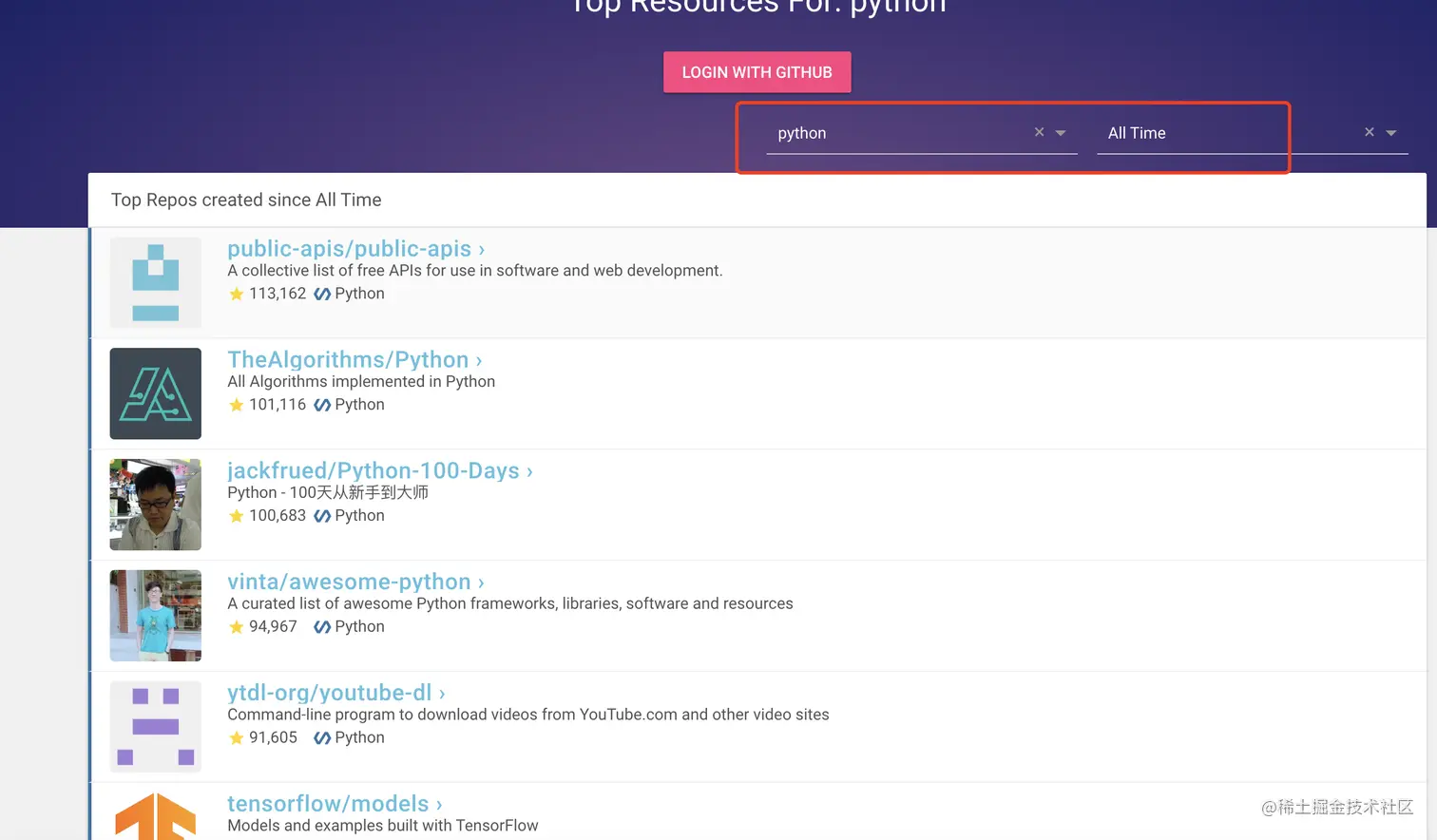Click the 113,162 star count
The height and width of the screenshot is (840, 1437).
[278, 294]
